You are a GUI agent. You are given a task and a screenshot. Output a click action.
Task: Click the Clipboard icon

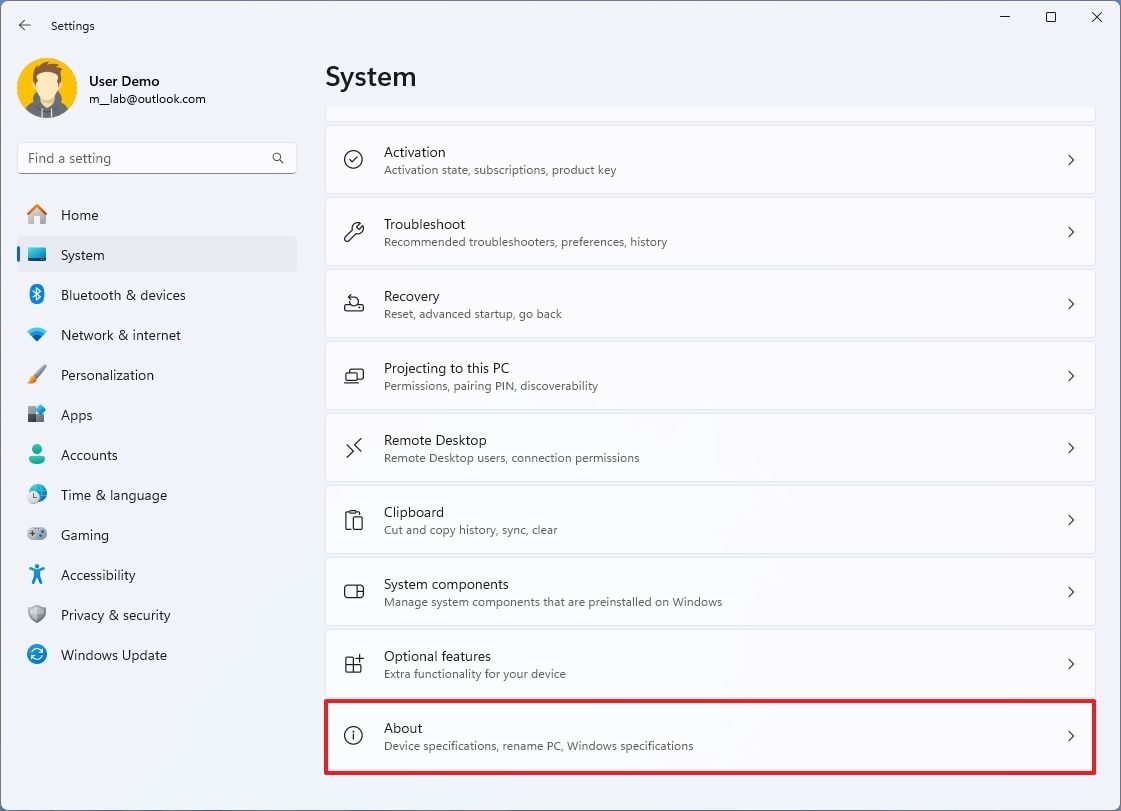click(x=353, y=520)
